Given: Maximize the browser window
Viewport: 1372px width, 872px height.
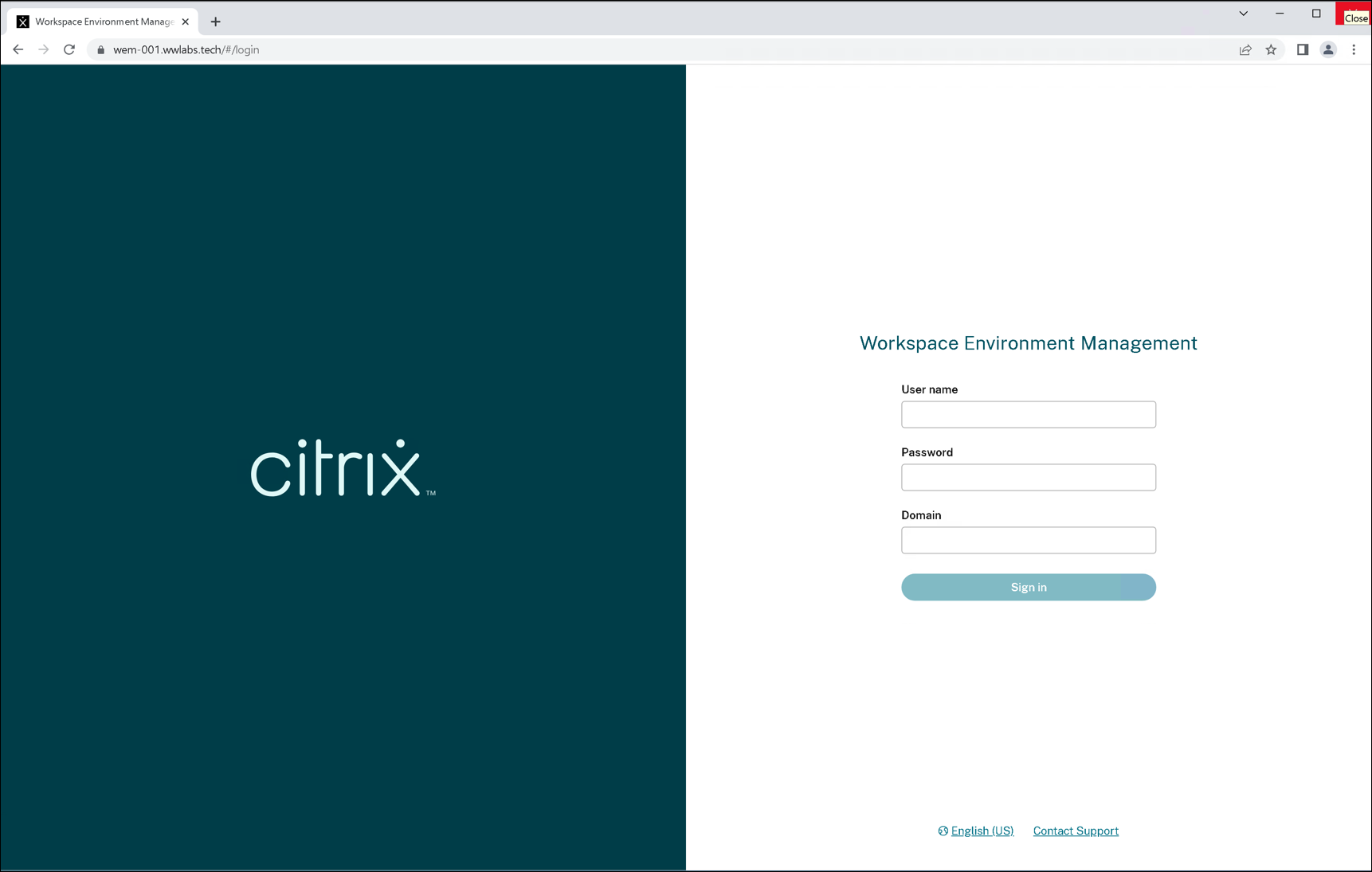Looking at the screenshot, I should click(x=1316, y=14).
